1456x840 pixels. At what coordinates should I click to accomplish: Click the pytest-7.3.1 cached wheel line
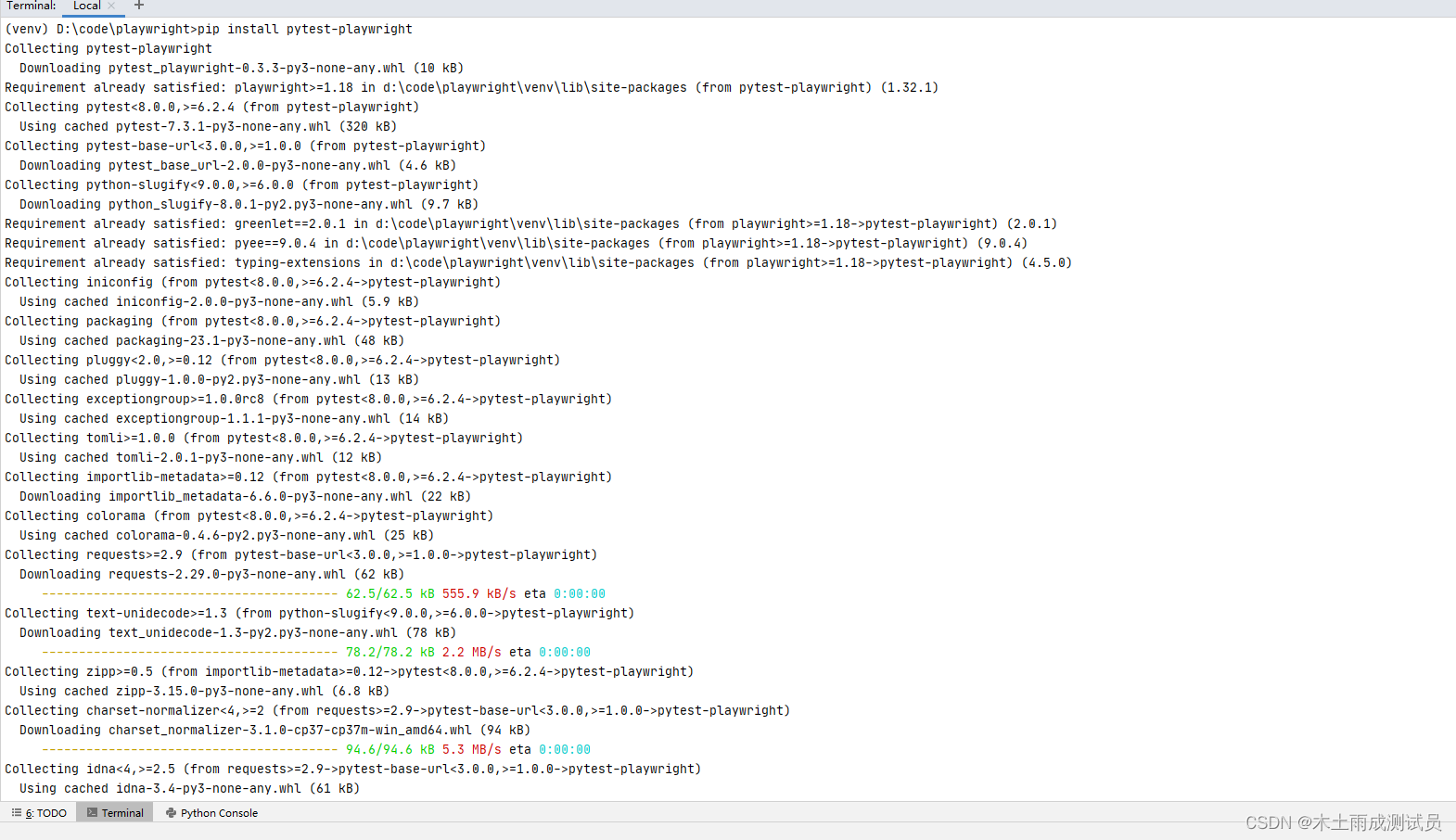point(208,126)
